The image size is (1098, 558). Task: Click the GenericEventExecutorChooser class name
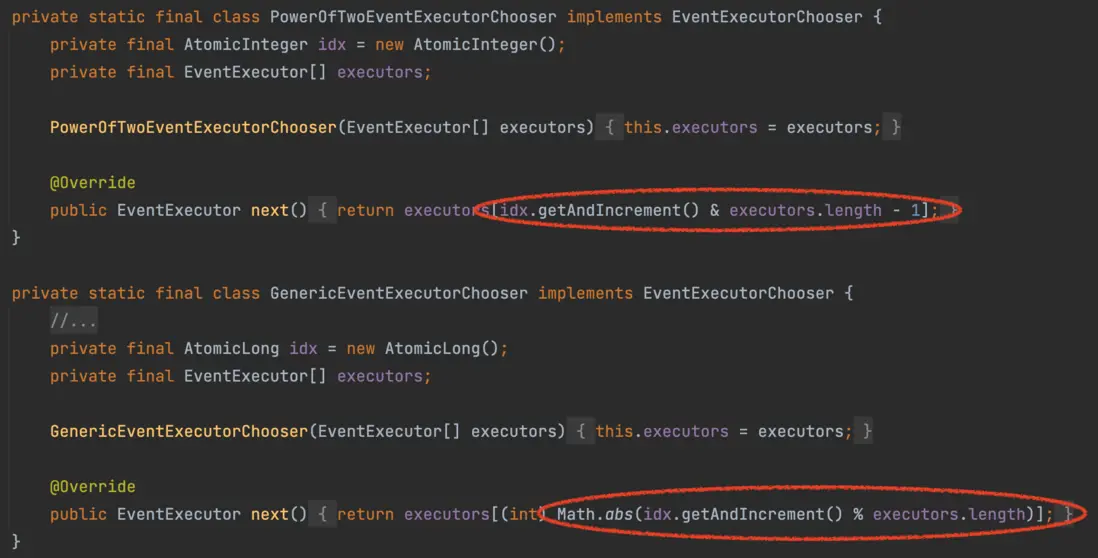click(399, 293)
